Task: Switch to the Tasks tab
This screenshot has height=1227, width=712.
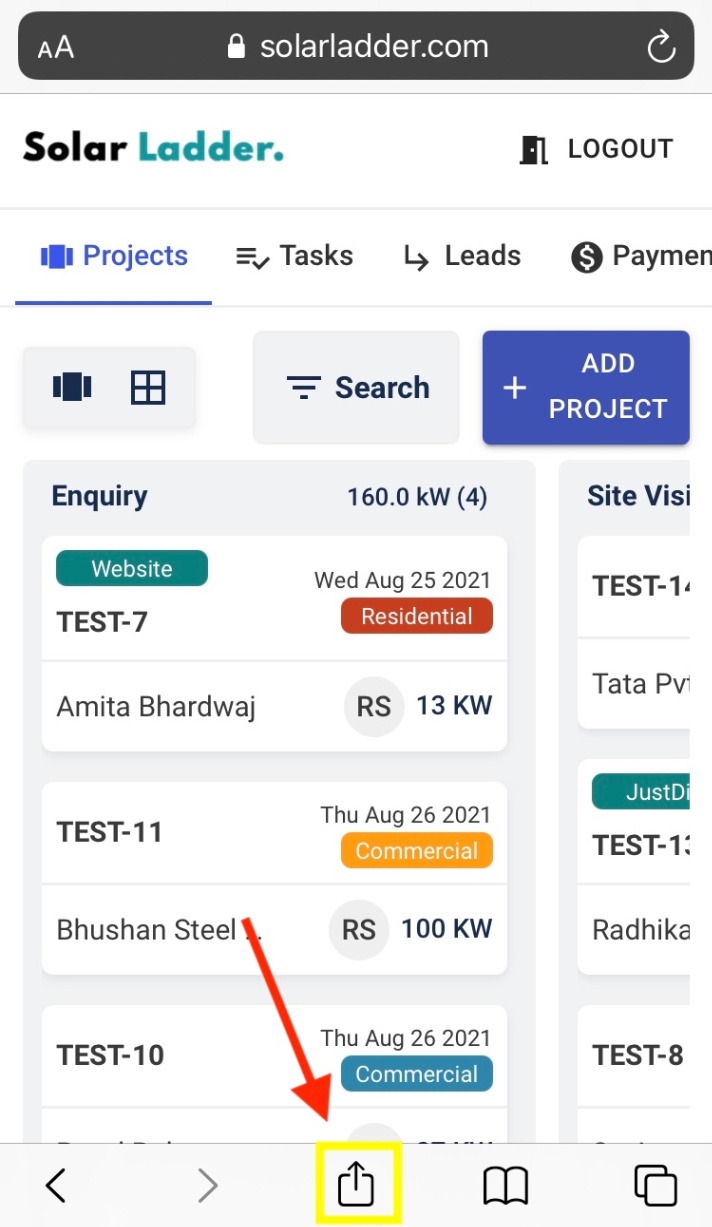Action: click(294, 256)
